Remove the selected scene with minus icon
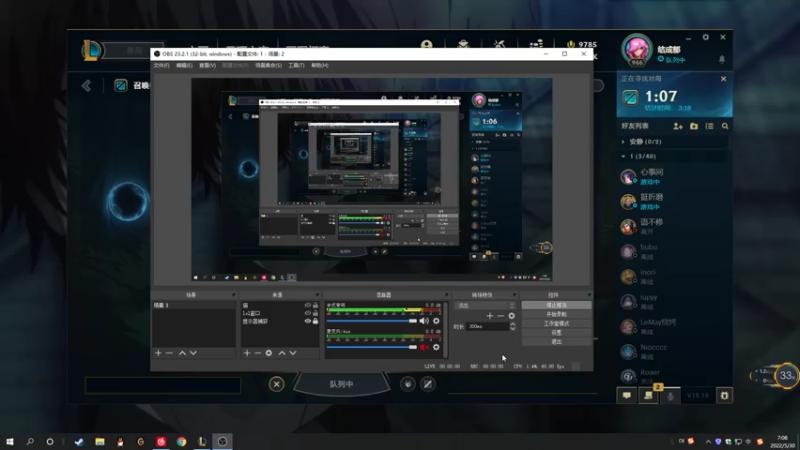The width and height of the screenshot is (800, 450). (169, 353)
